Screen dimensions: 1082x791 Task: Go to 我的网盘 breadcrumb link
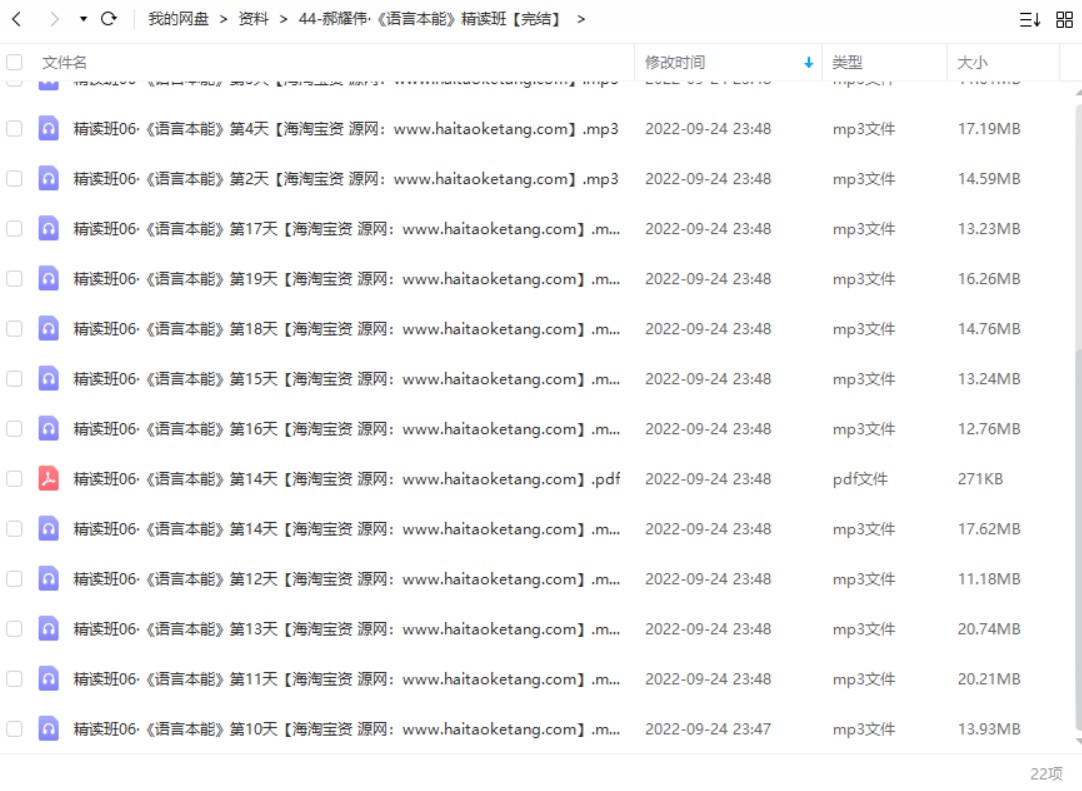178,19
